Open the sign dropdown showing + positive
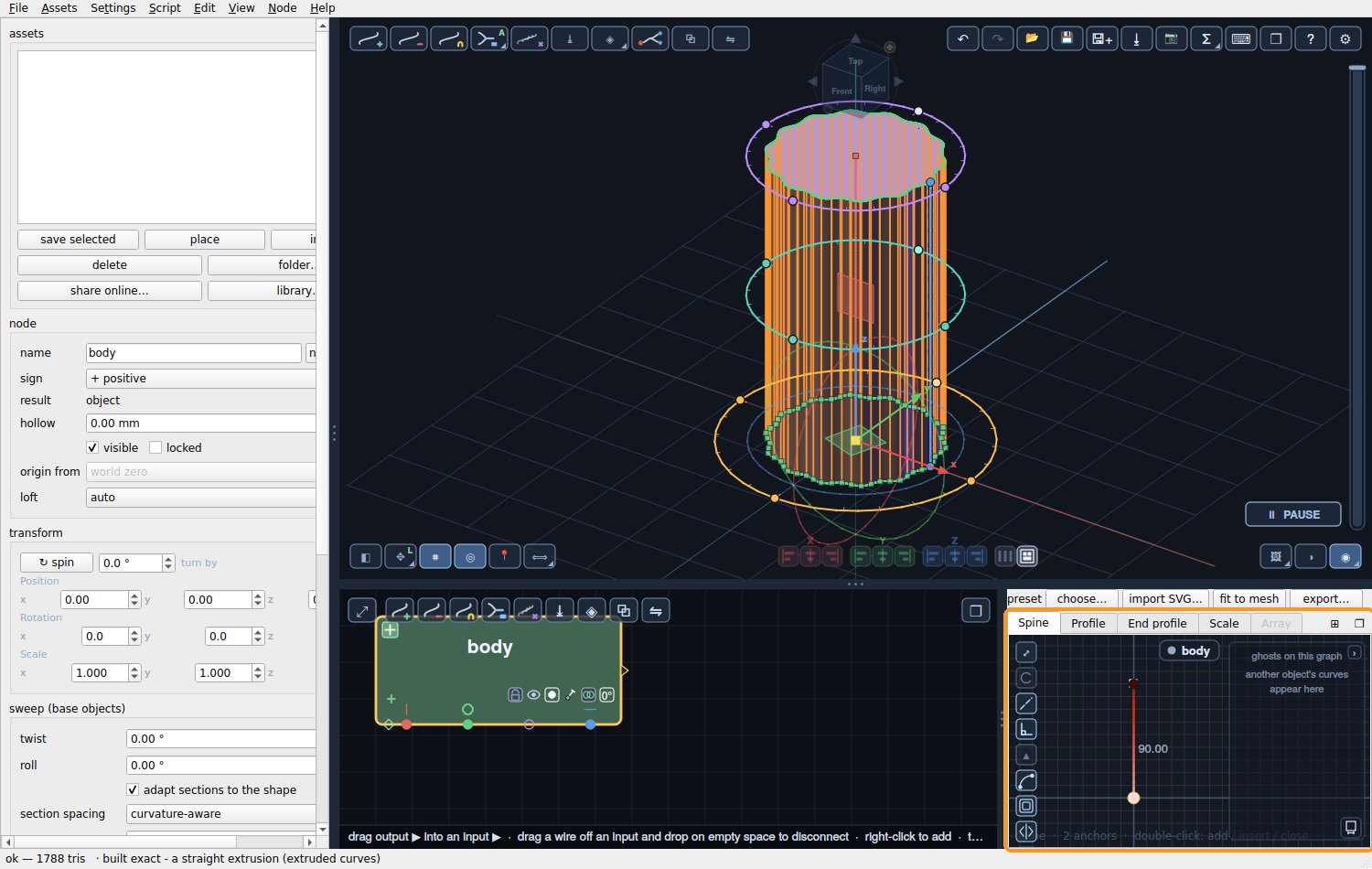This screenshot has width=1372, height=869. (x=200, y=378)
